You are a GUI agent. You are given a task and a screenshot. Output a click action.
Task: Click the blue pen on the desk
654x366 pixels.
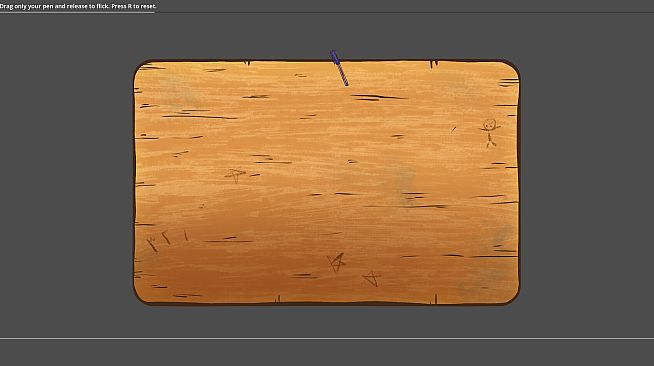coord(339,68)
